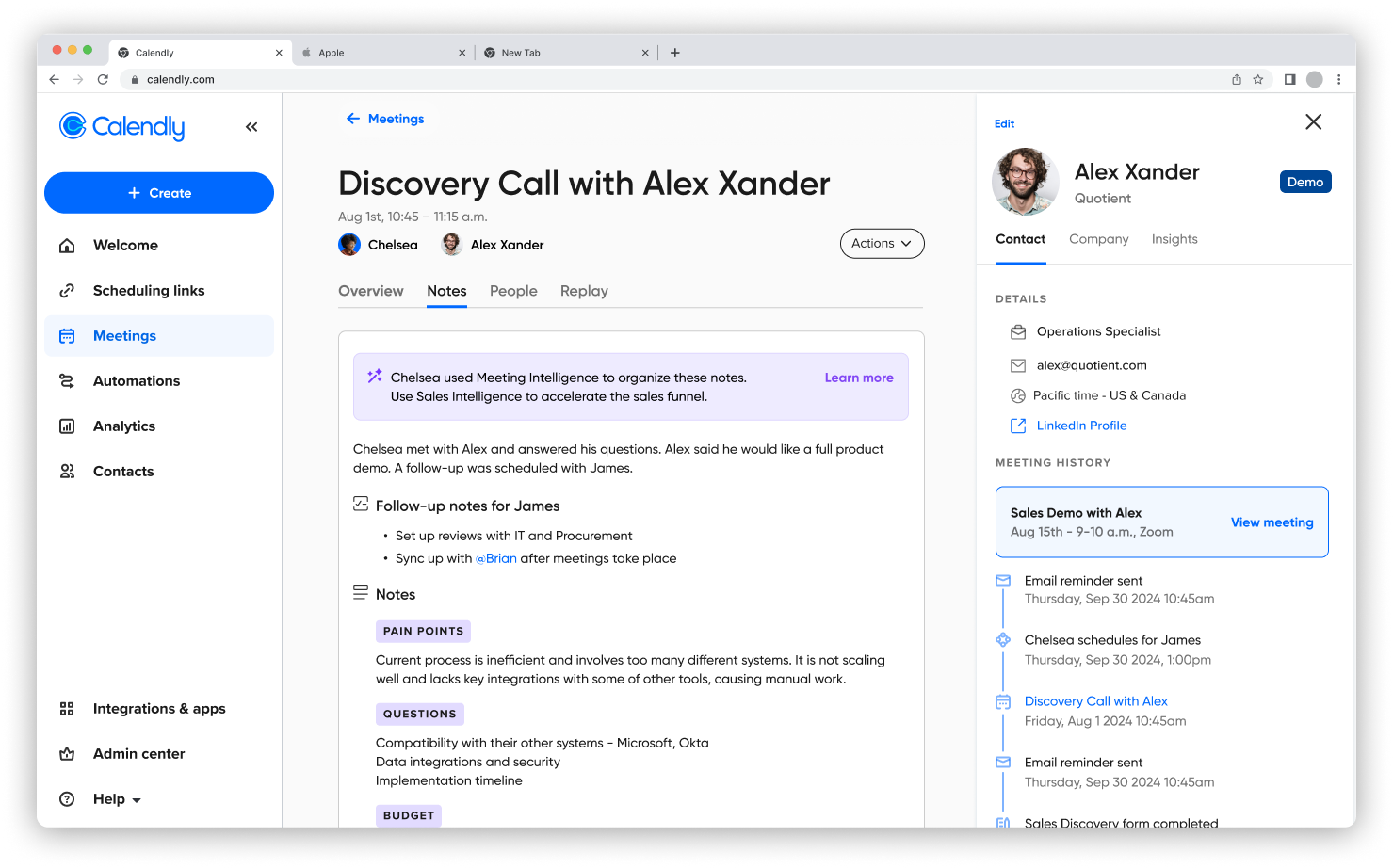Open Discovery Call with Alex history link

[1095, 701]
